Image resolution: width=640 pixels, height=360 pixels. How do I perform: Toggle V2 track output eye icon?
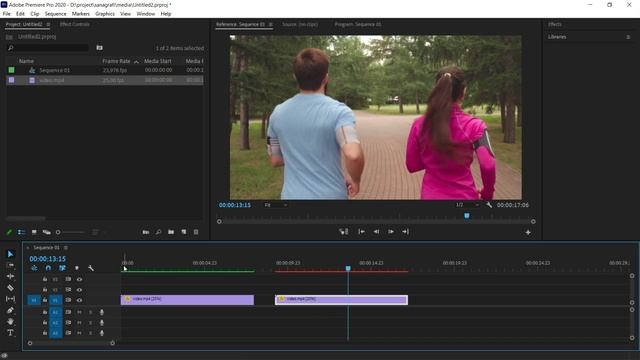[79, 290]
